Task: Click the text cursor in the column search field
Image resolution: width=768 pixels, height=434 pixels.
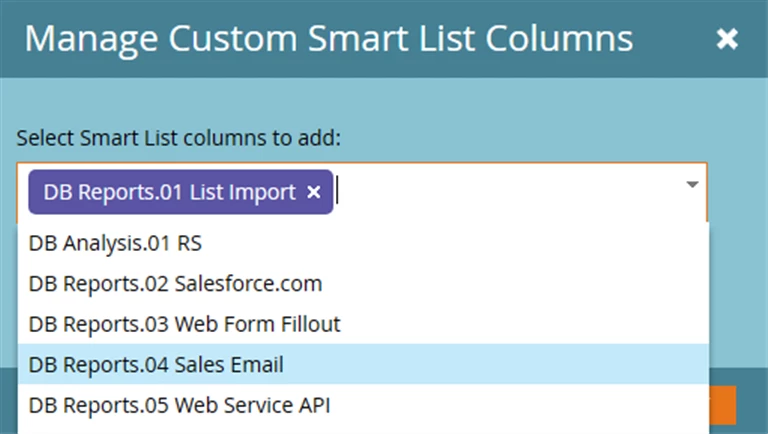Action: [x=340, y=191]
